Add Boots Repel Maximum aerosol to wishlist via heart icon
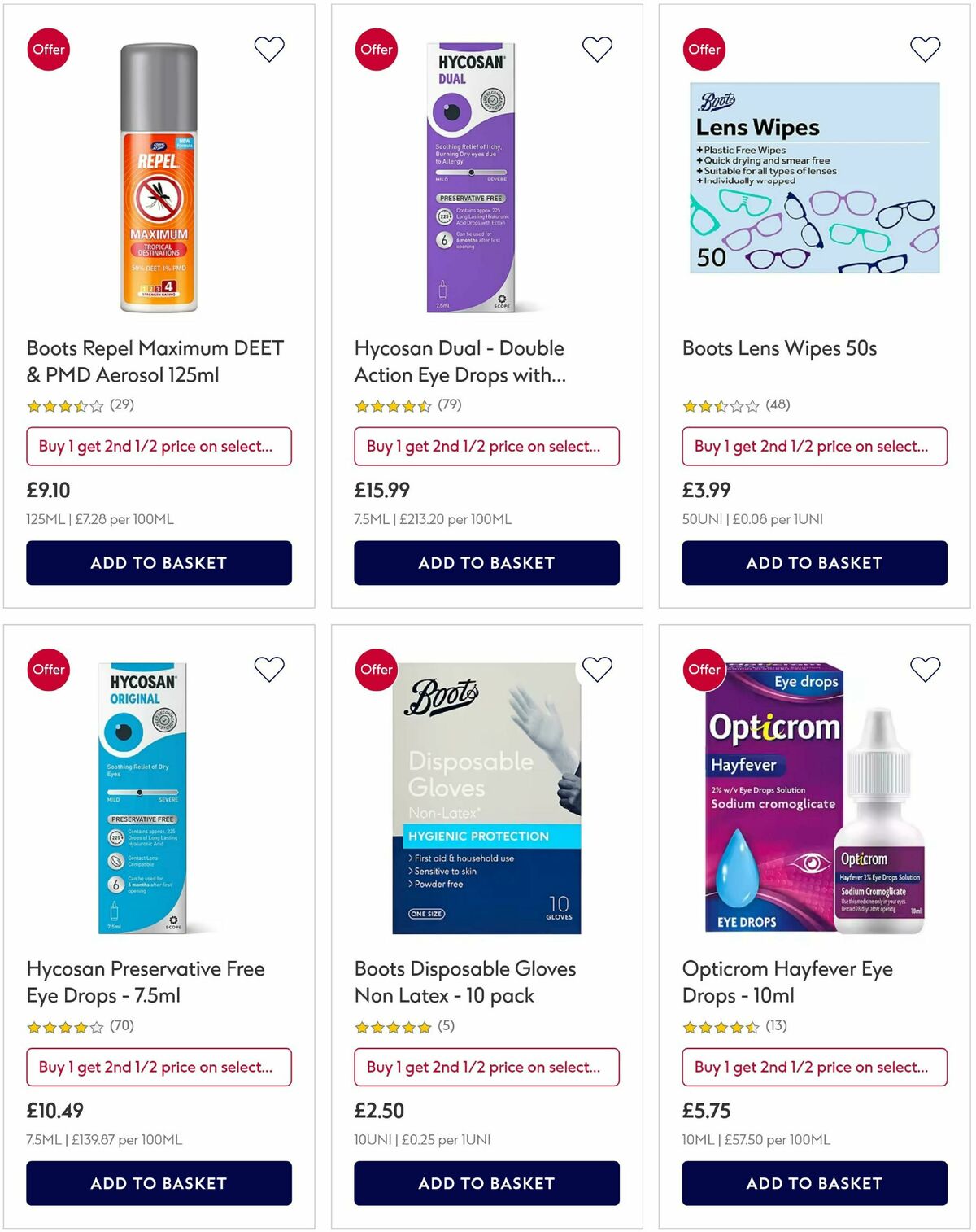 (x=268, y=49)
